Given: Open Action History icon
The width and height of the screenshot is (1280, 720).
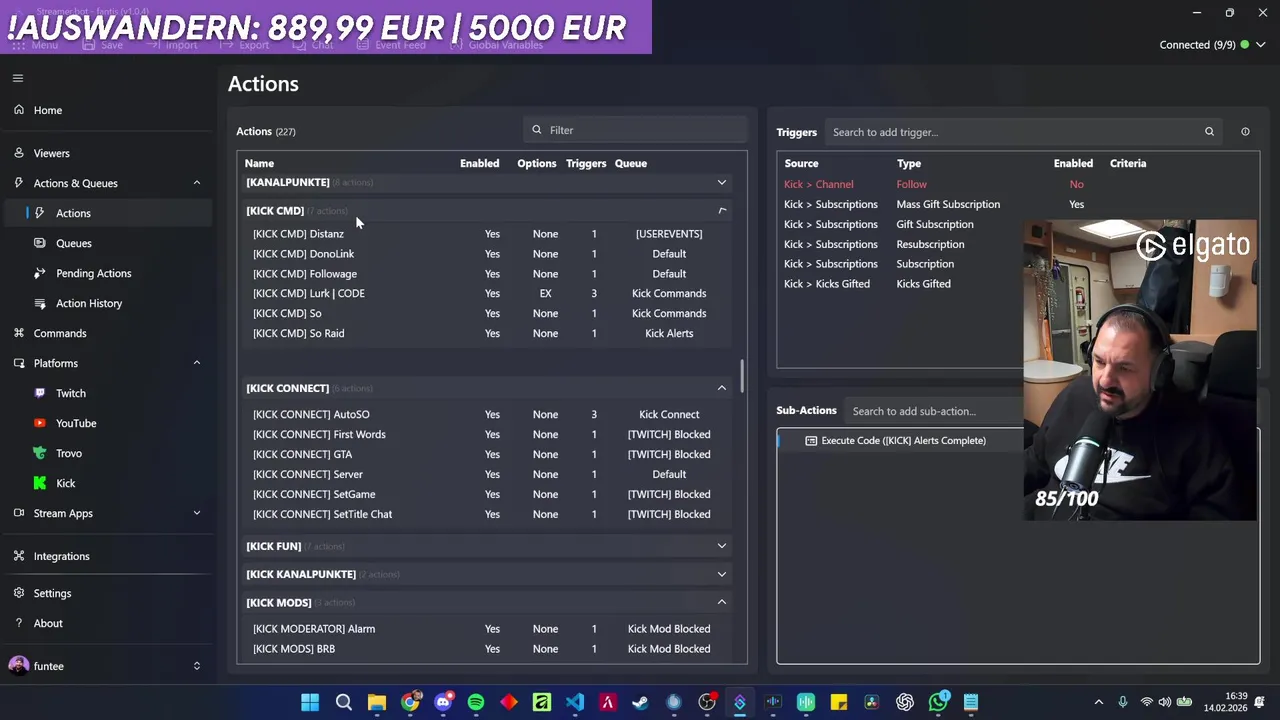Looking at the screenshot, I should [40, 303].
